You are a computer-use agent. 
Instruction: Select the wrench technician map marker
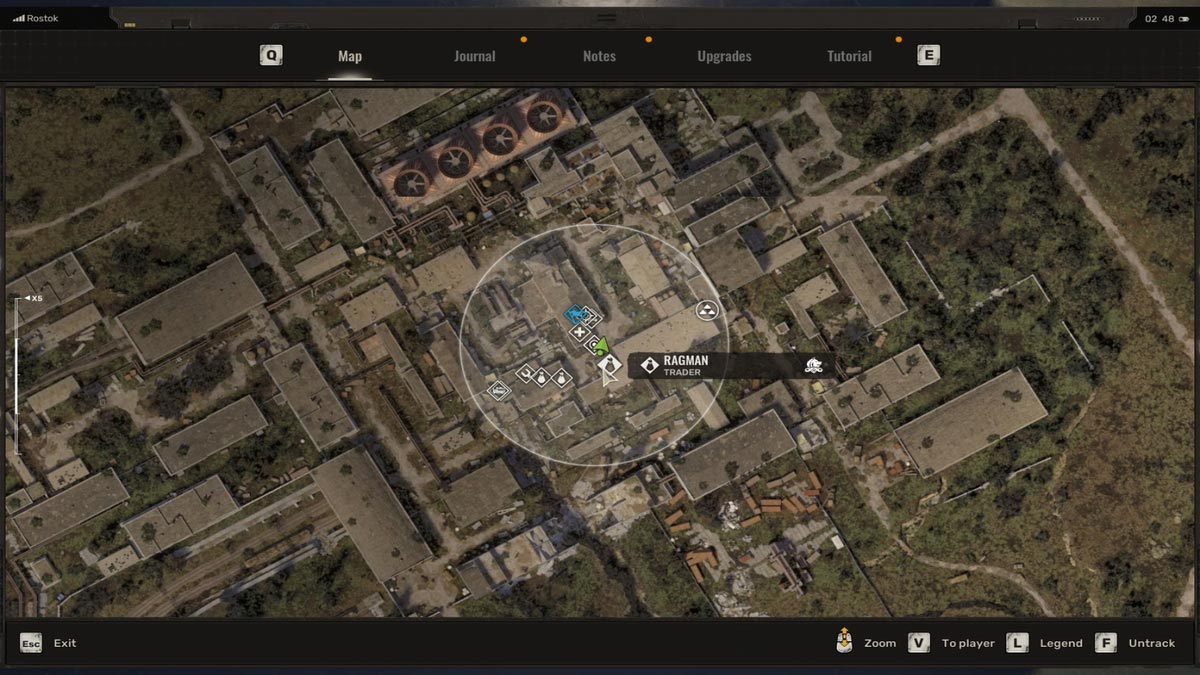(x=524, y=374)
